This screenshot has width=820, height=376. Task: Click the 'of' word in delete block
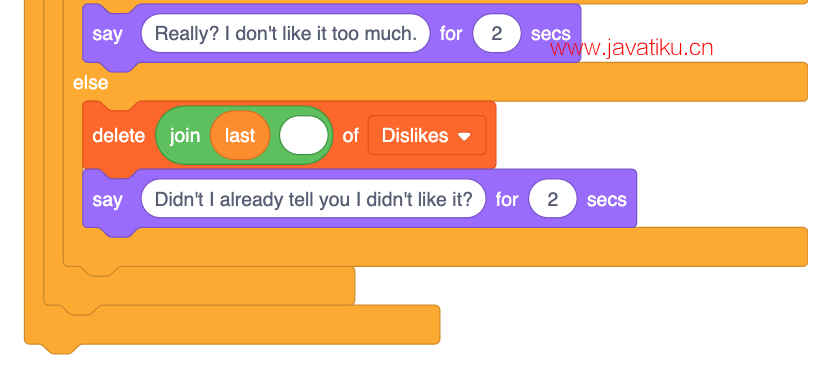pyautogui.click(x=350, y=135)
